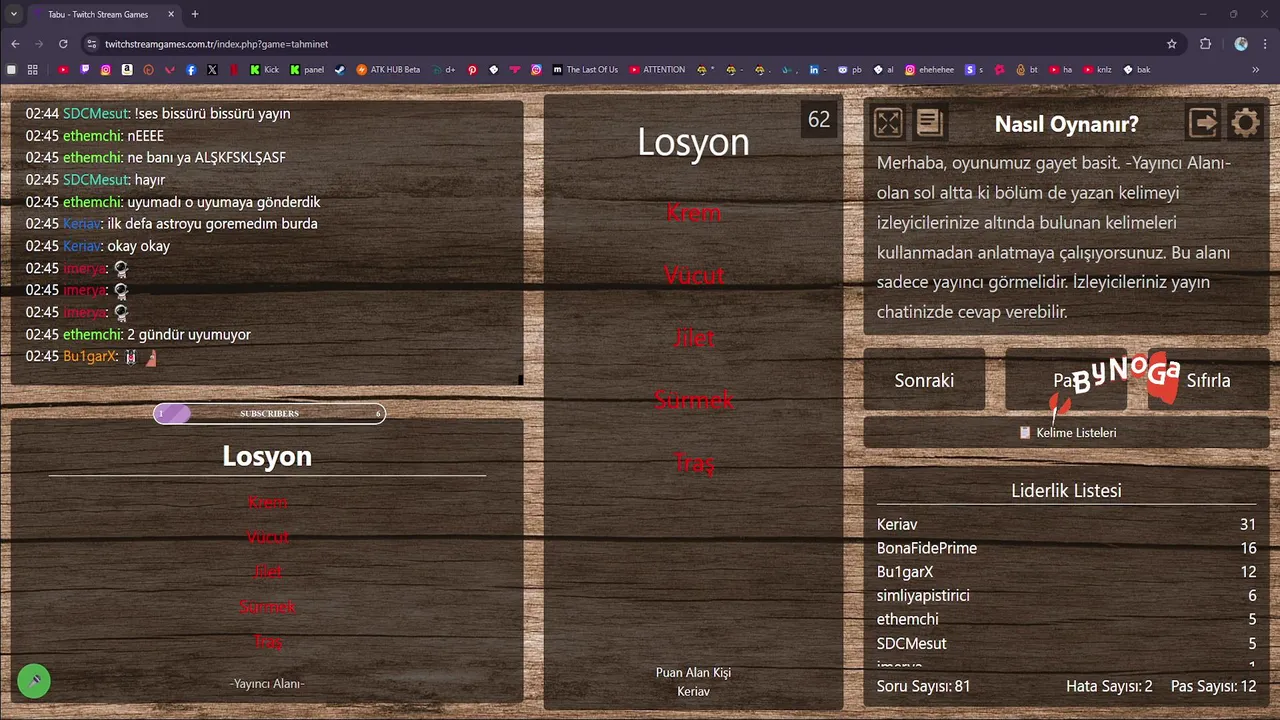Bookmark this page with star icon
This screenshot has width=1280, height=720.
(x=1172, y=44)
